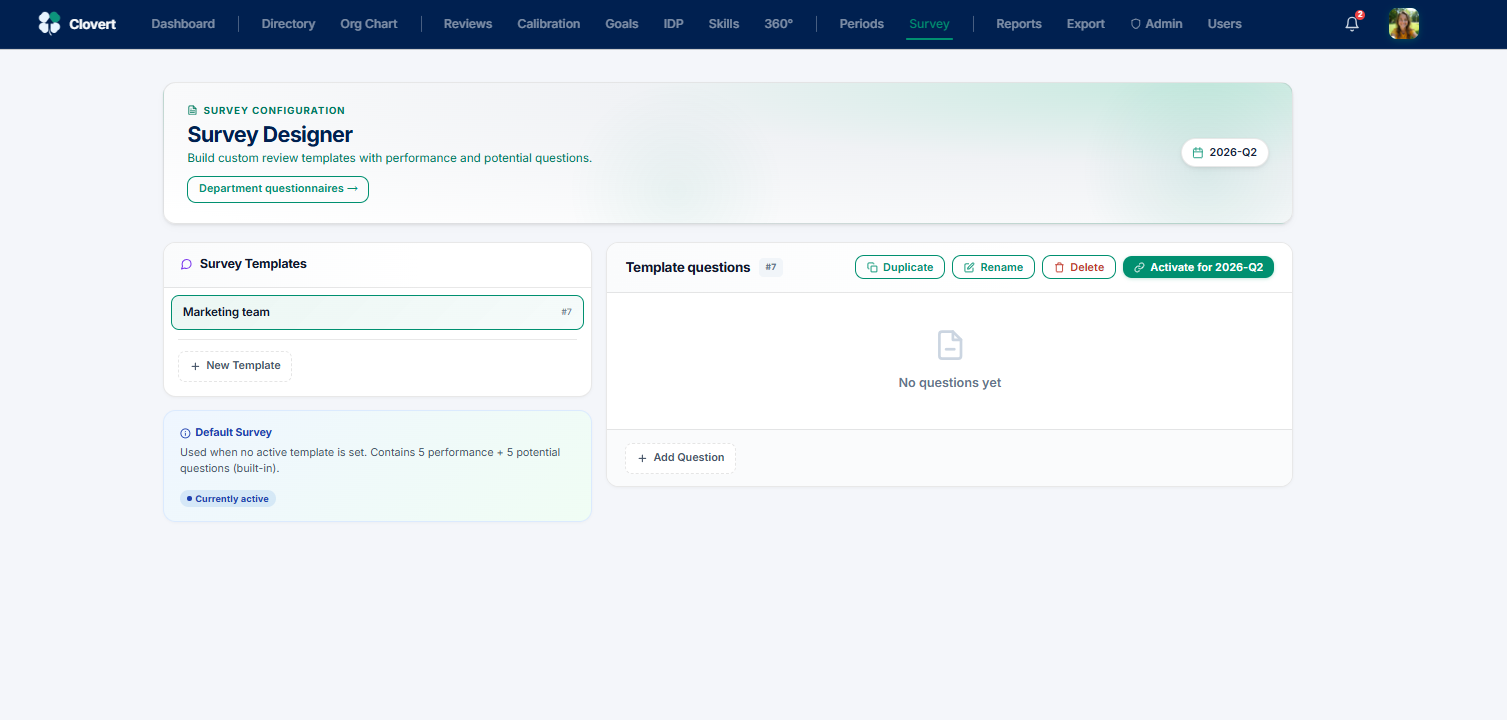Activate template for 2026-Q2

1198,267
